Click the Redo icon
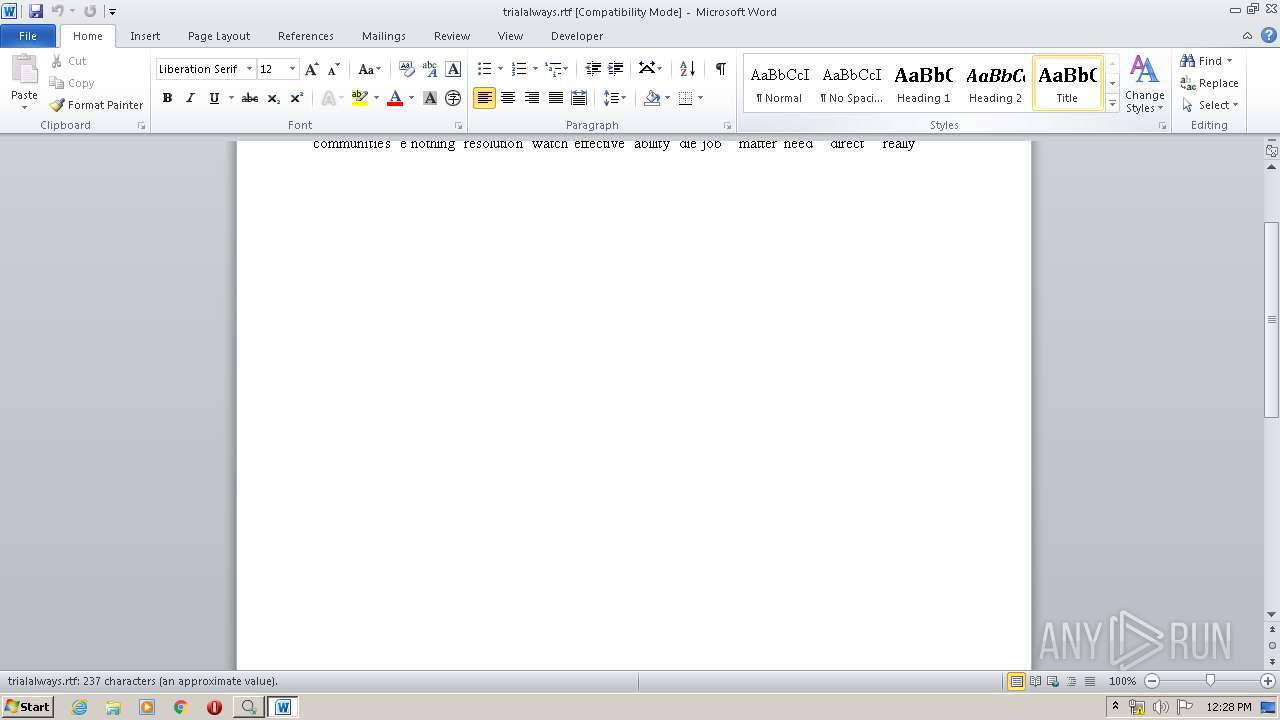Viewport: 1280px width, 720px height. (x=90, y=11)
